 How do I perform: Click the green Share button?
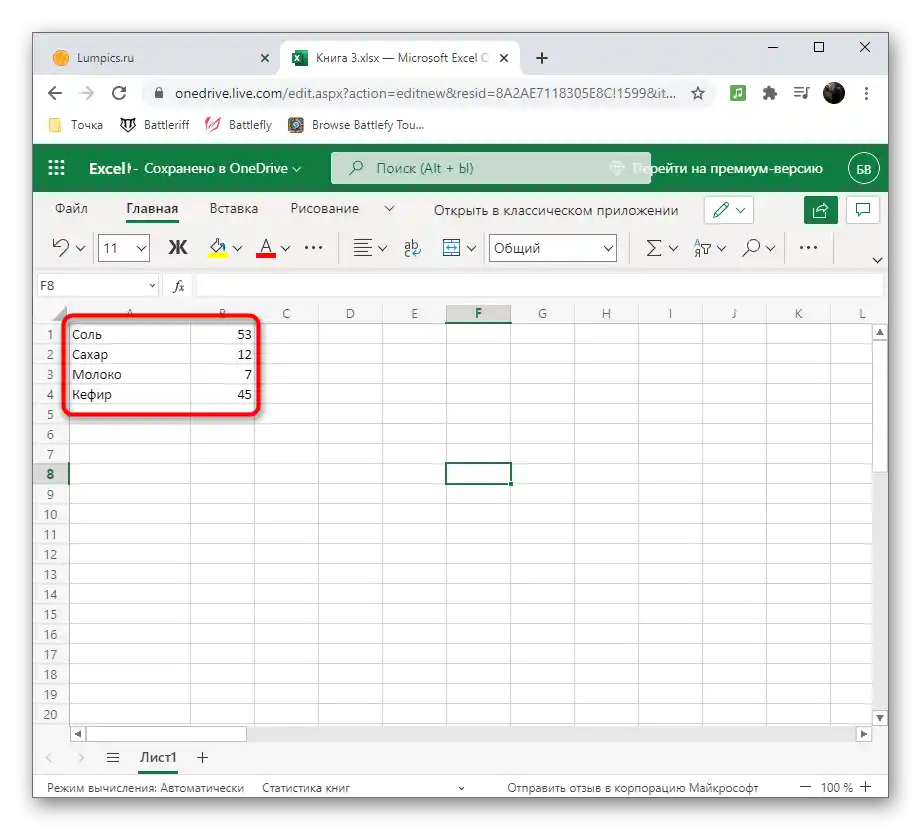pos(820,210)
